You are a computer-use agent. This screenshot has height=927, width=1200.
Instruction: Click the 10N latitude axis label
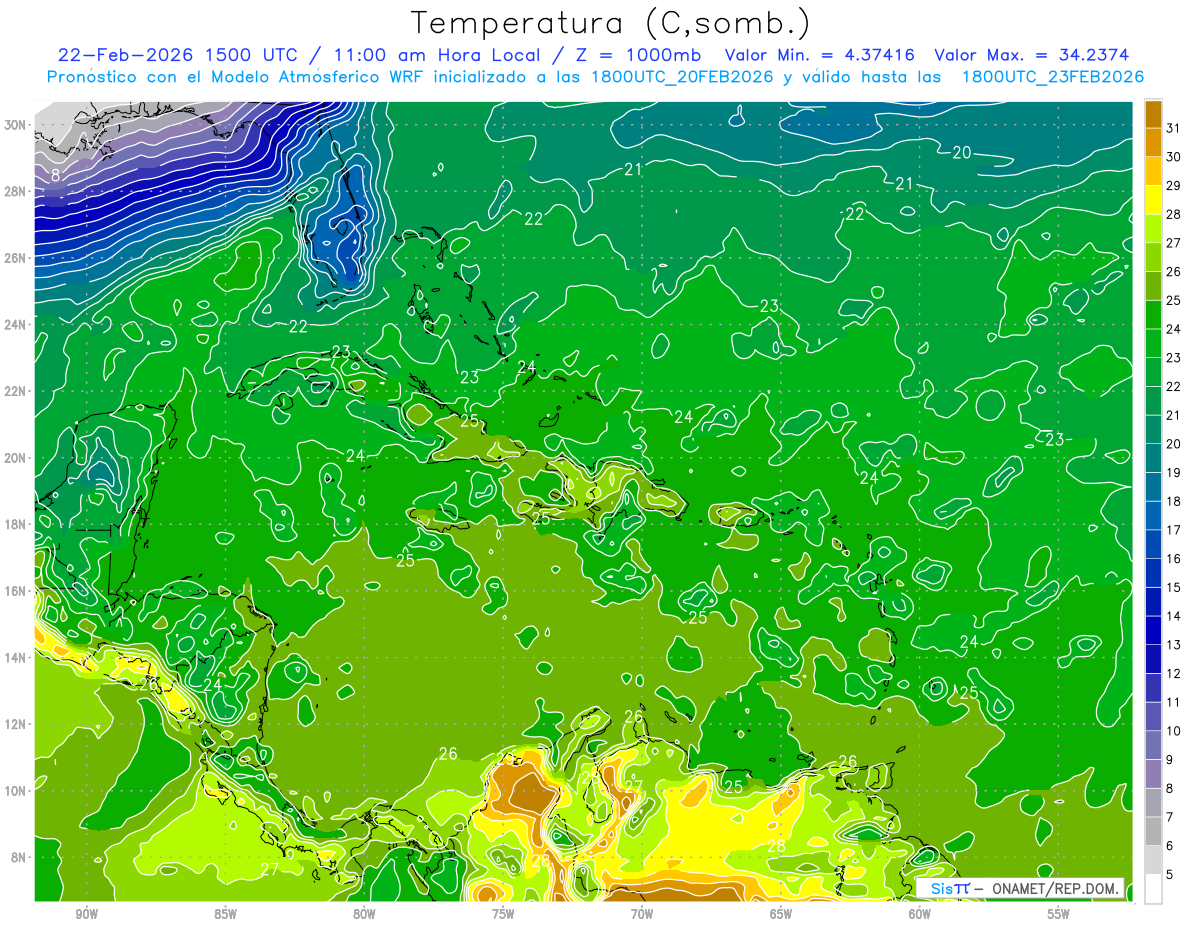[16, 790]
